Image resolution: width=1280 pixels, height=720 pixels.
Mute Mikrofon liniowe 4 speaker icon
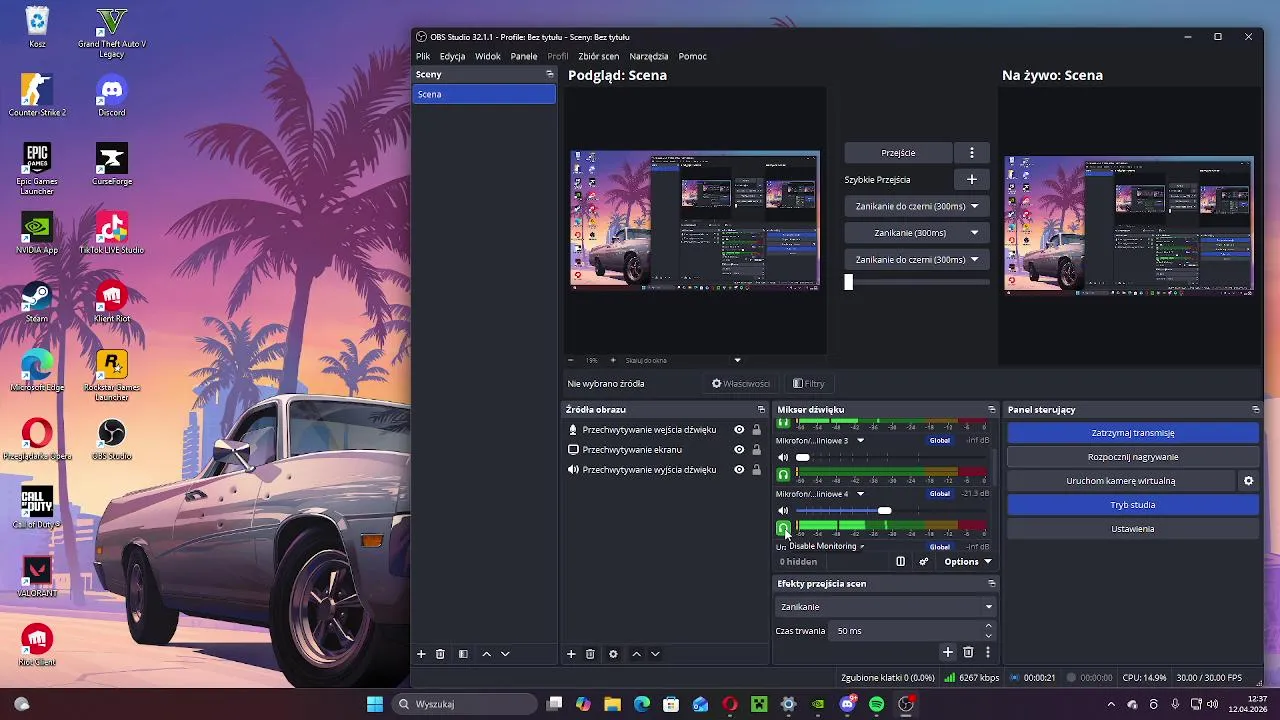[x=783, y=512]
